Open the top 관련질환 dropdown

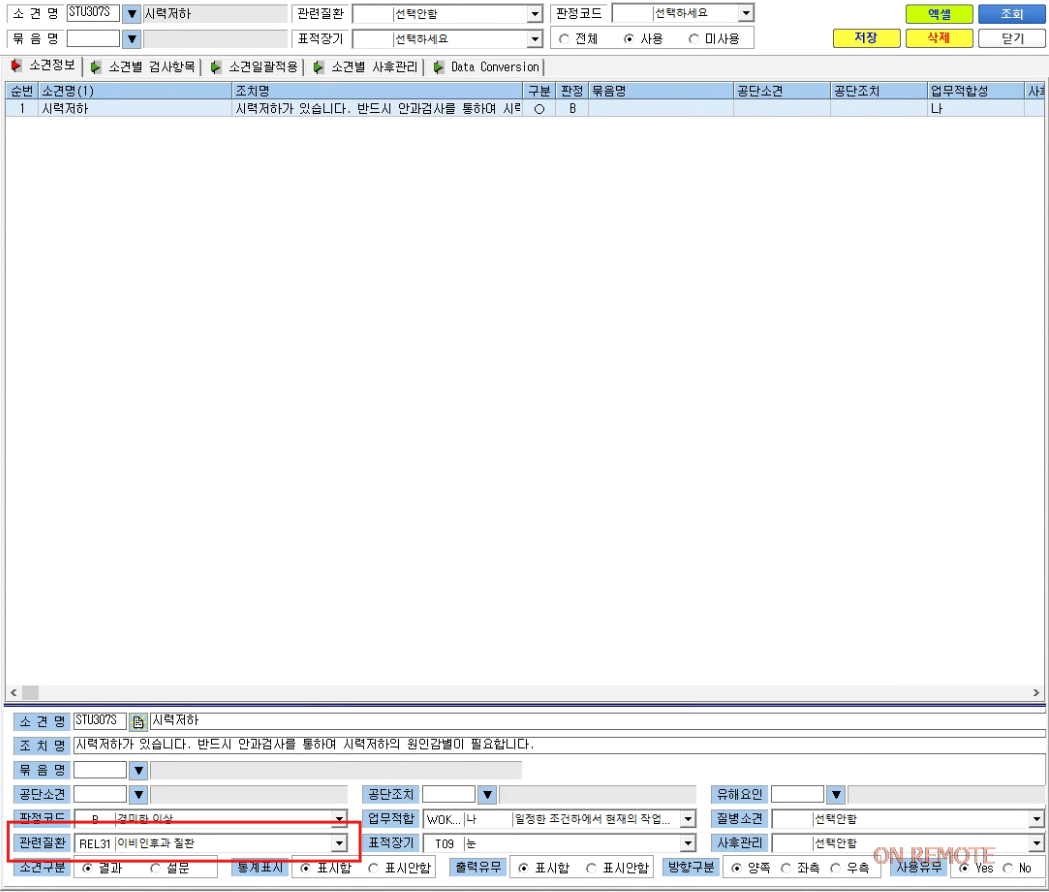click(535, 13)
